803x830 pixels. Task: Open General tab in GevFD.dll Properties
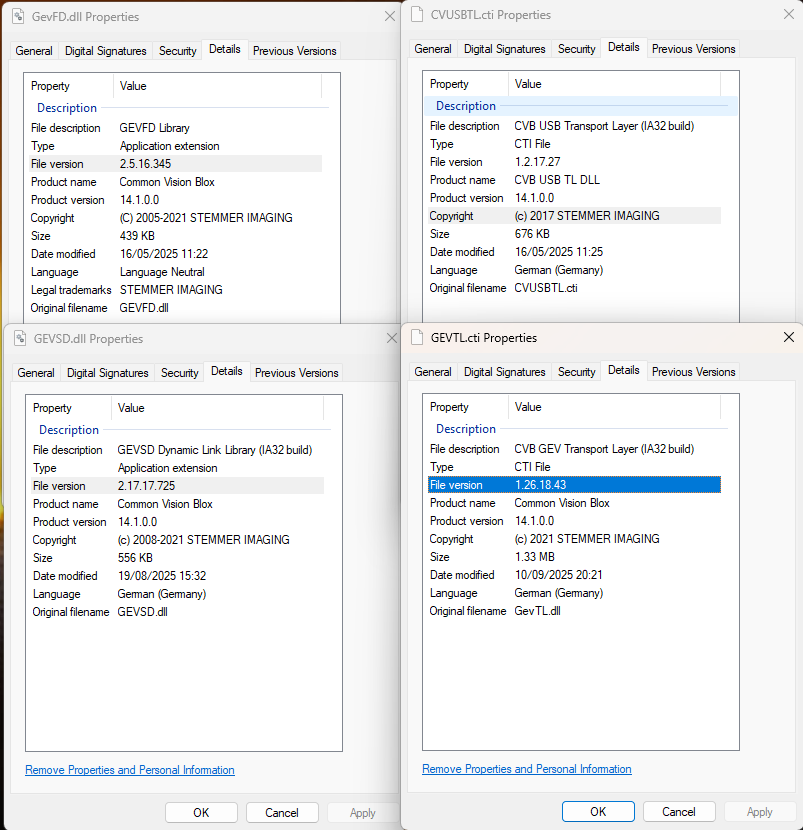point(34,51)
